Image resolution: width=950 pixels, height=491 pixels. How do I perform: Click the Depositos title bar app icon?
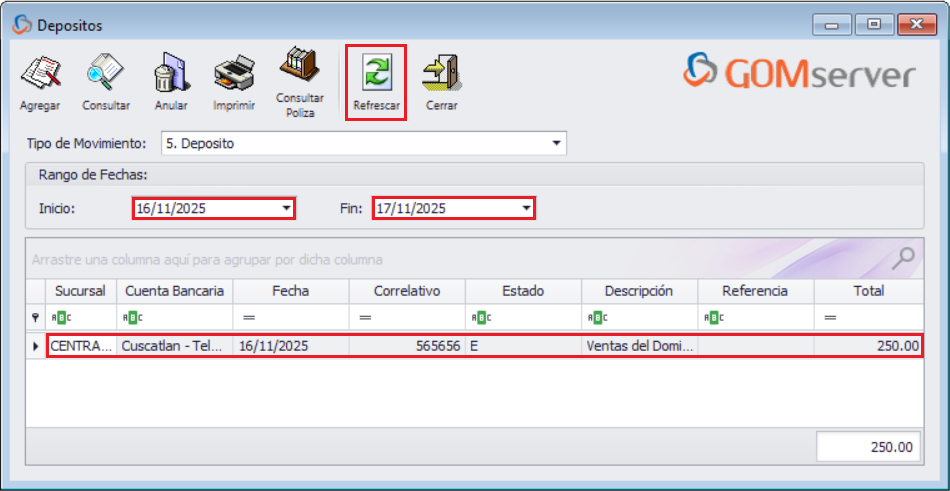click(x=21, y=25)
